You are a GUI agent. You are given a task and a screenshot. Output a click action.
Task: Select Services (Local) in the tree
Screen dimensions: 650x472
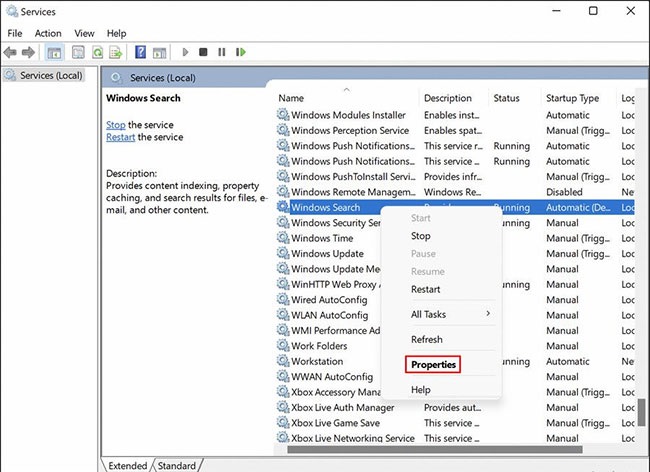49,75
